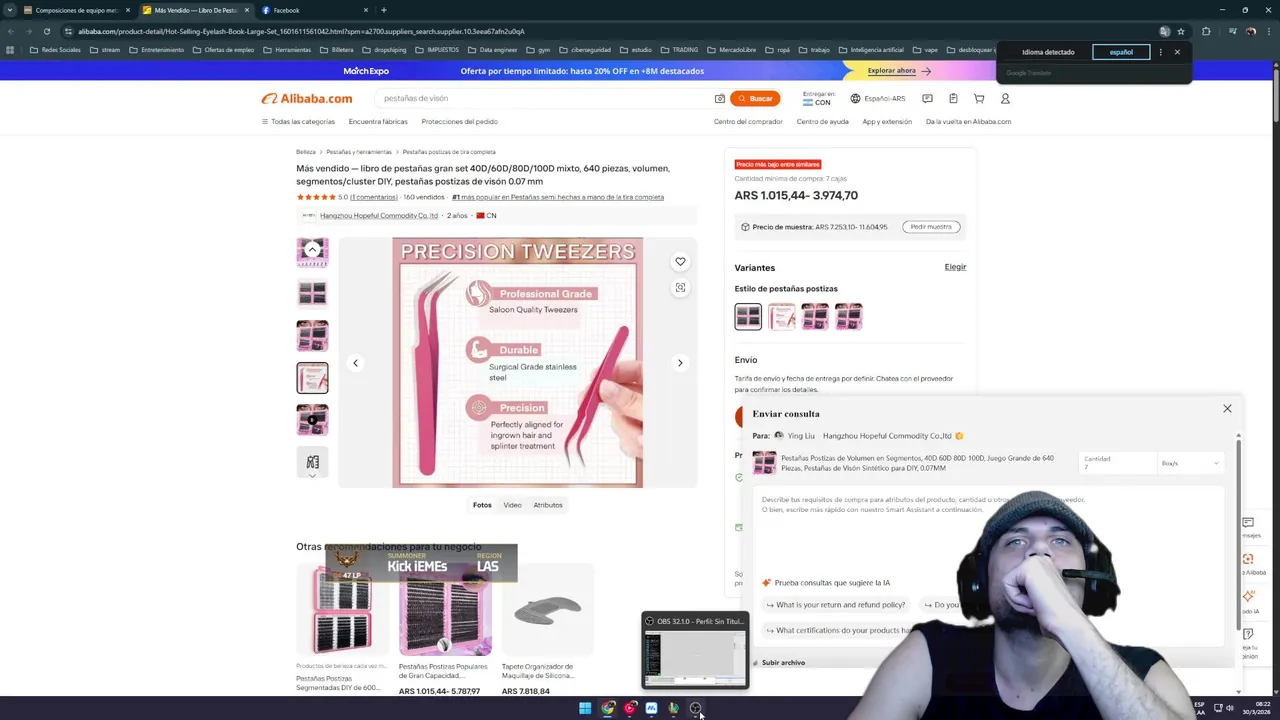Open Centro de ayuda link
This screenshot has width=1280, height=720.
coord(823,121)
